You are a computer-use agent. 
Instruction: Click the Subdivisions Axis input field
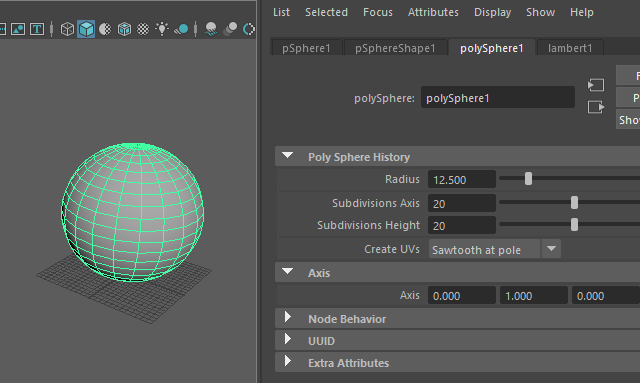coord(462,203)
